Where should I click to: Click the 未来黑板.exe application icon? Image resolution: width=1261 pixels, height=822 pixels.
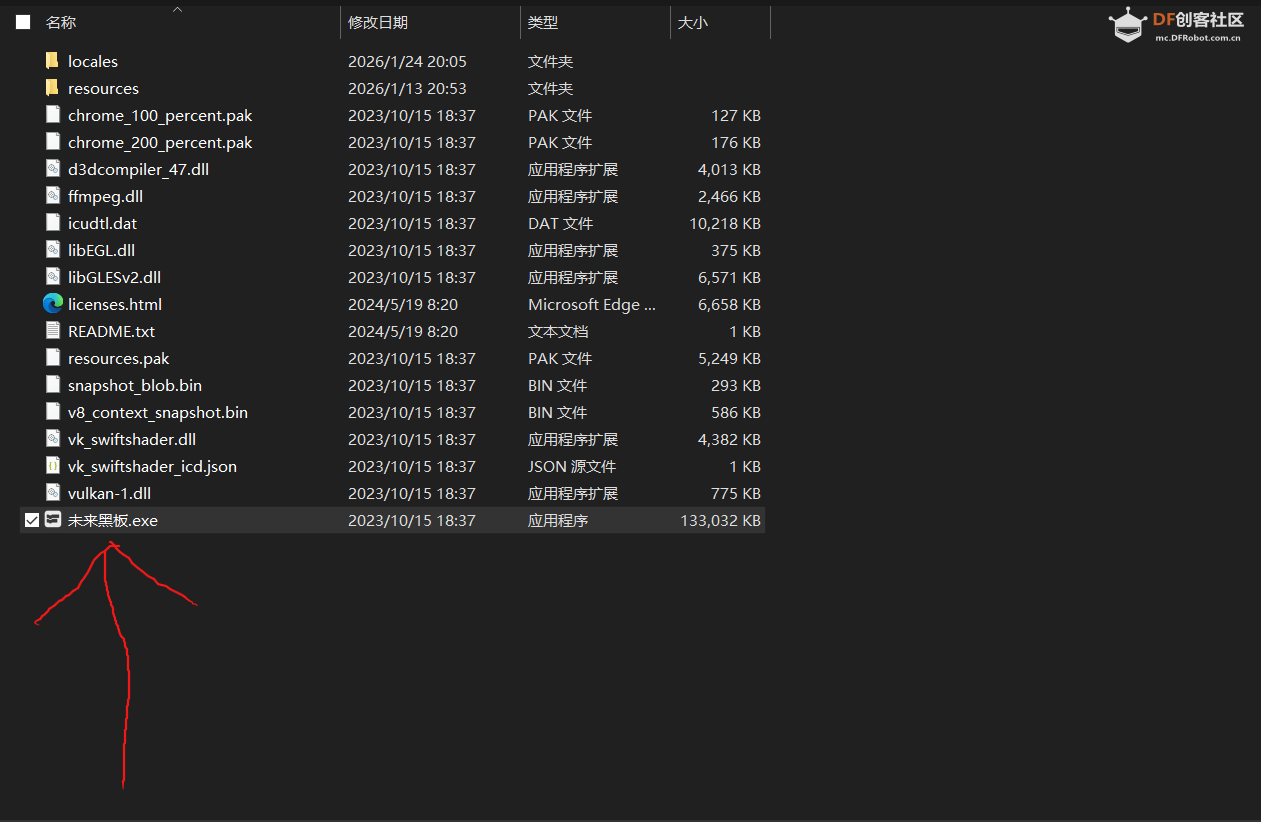(53, 520)
